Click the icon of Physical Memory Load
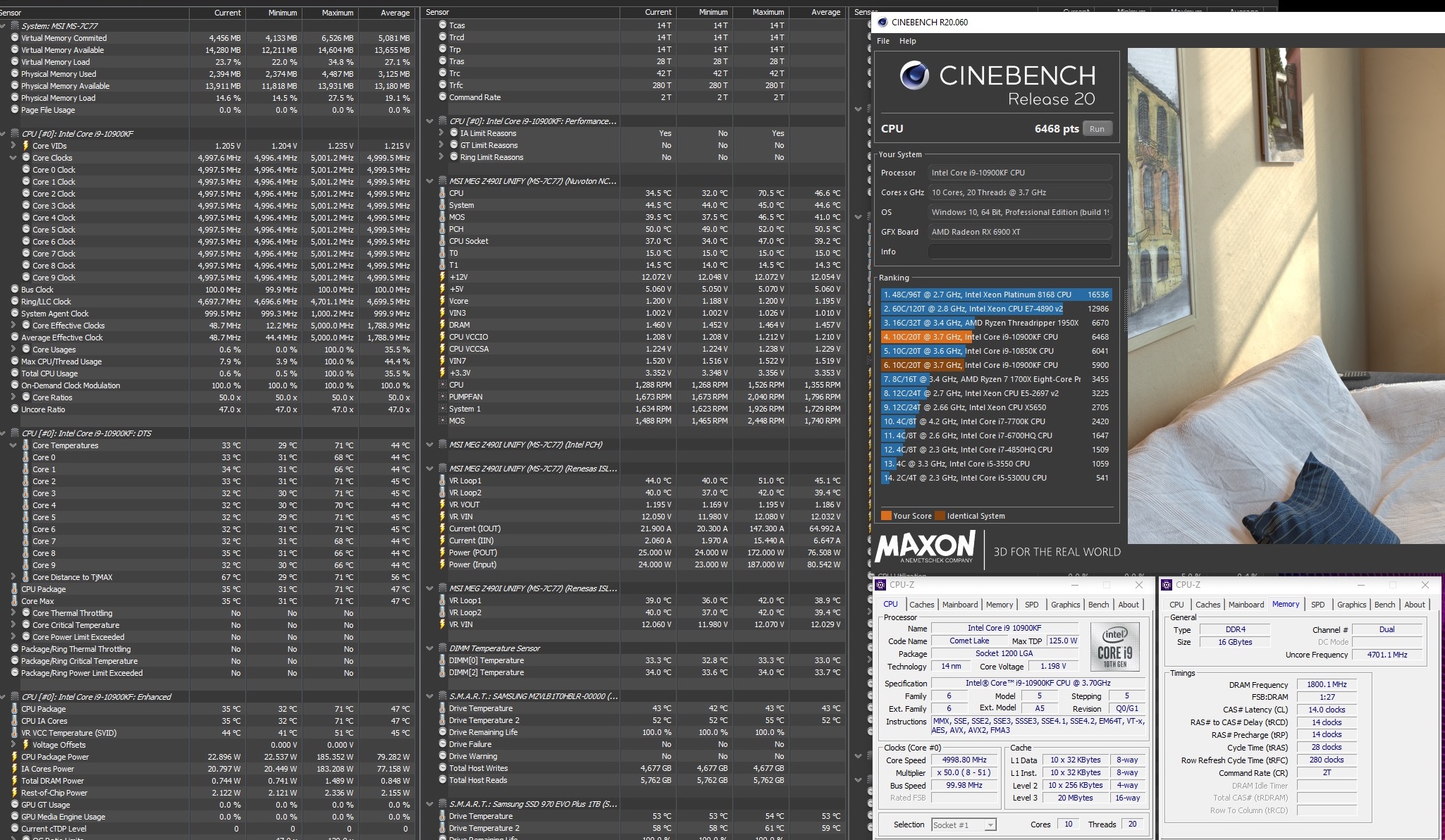The image size is (1445, 840). (15, 98)
